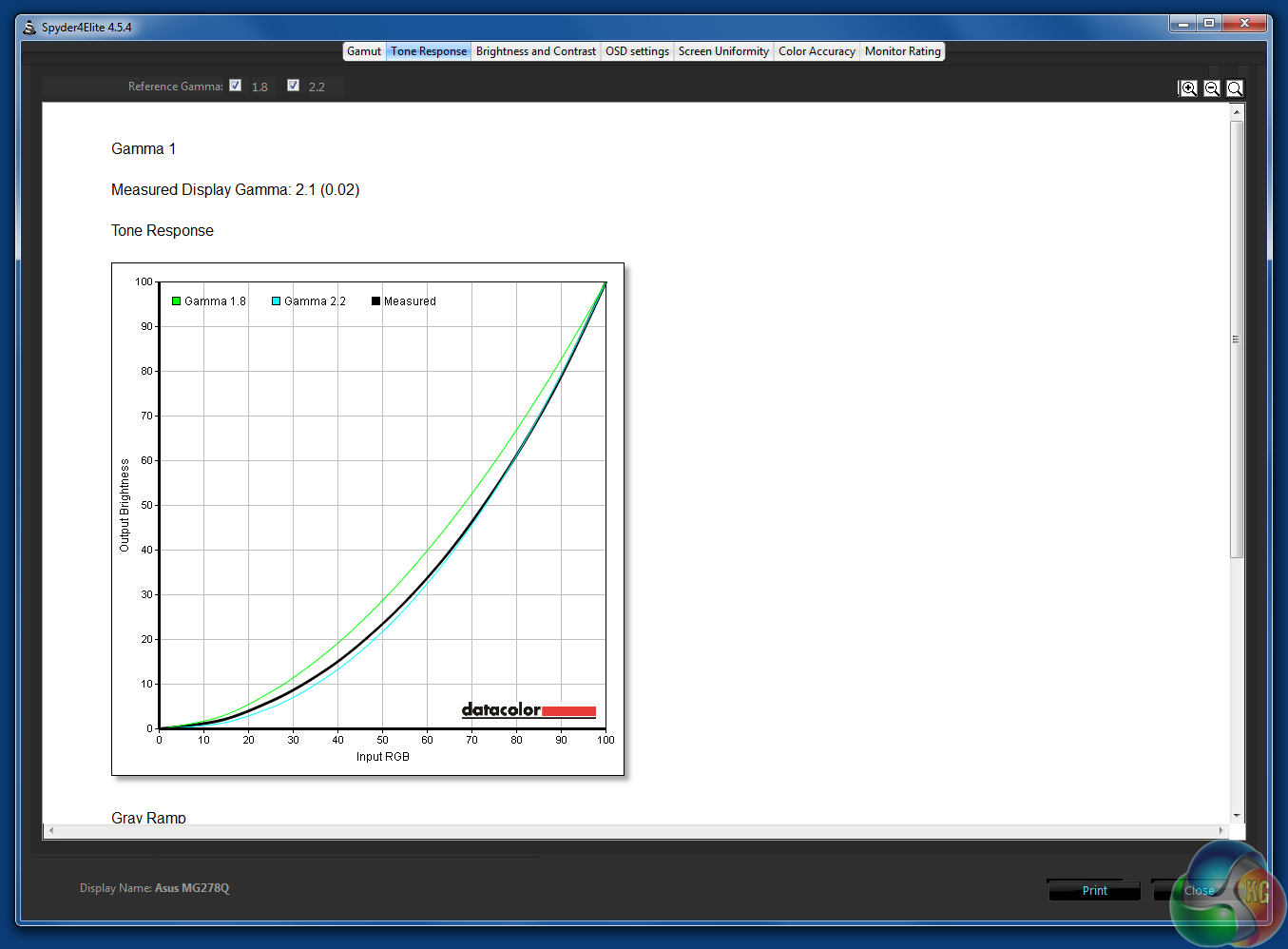Maximize the Spyder4Elite window

tap(1209, 24)
